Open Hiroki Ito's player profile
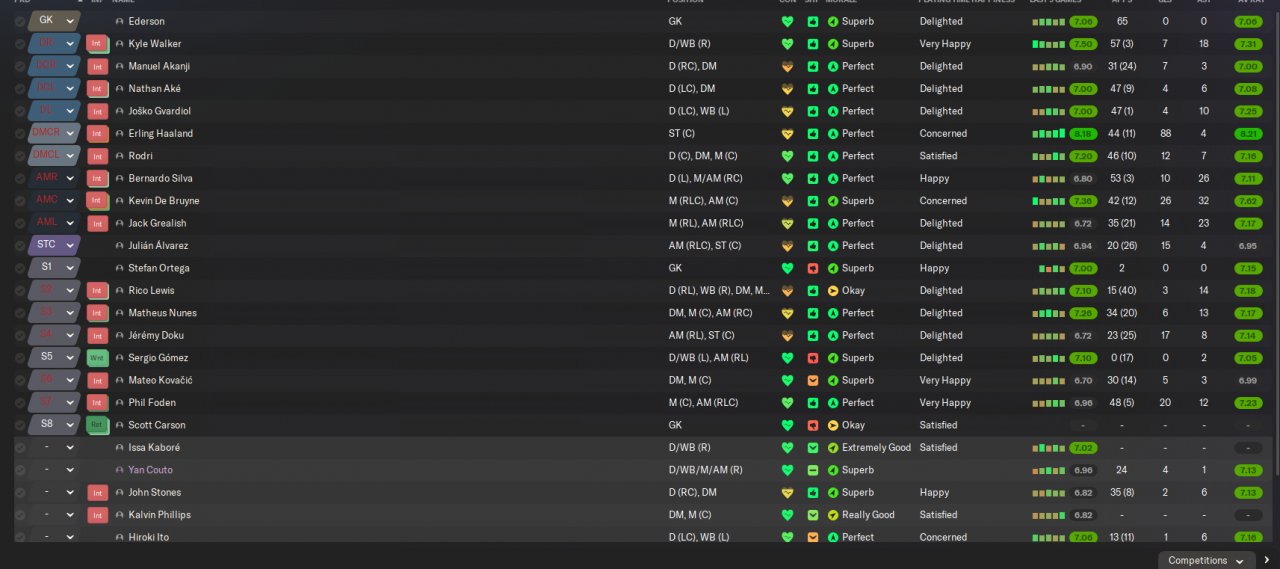 click(149, 537)
